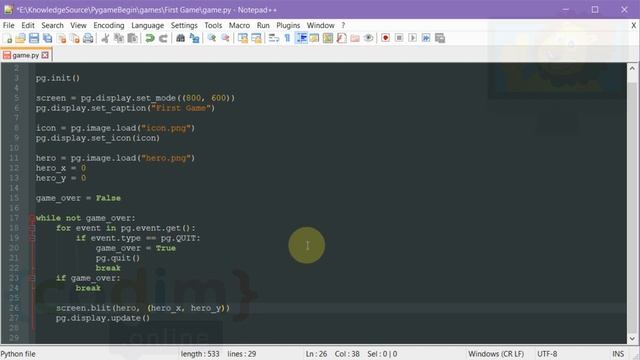
Task: Open the ? help menu
Action: 343,25
